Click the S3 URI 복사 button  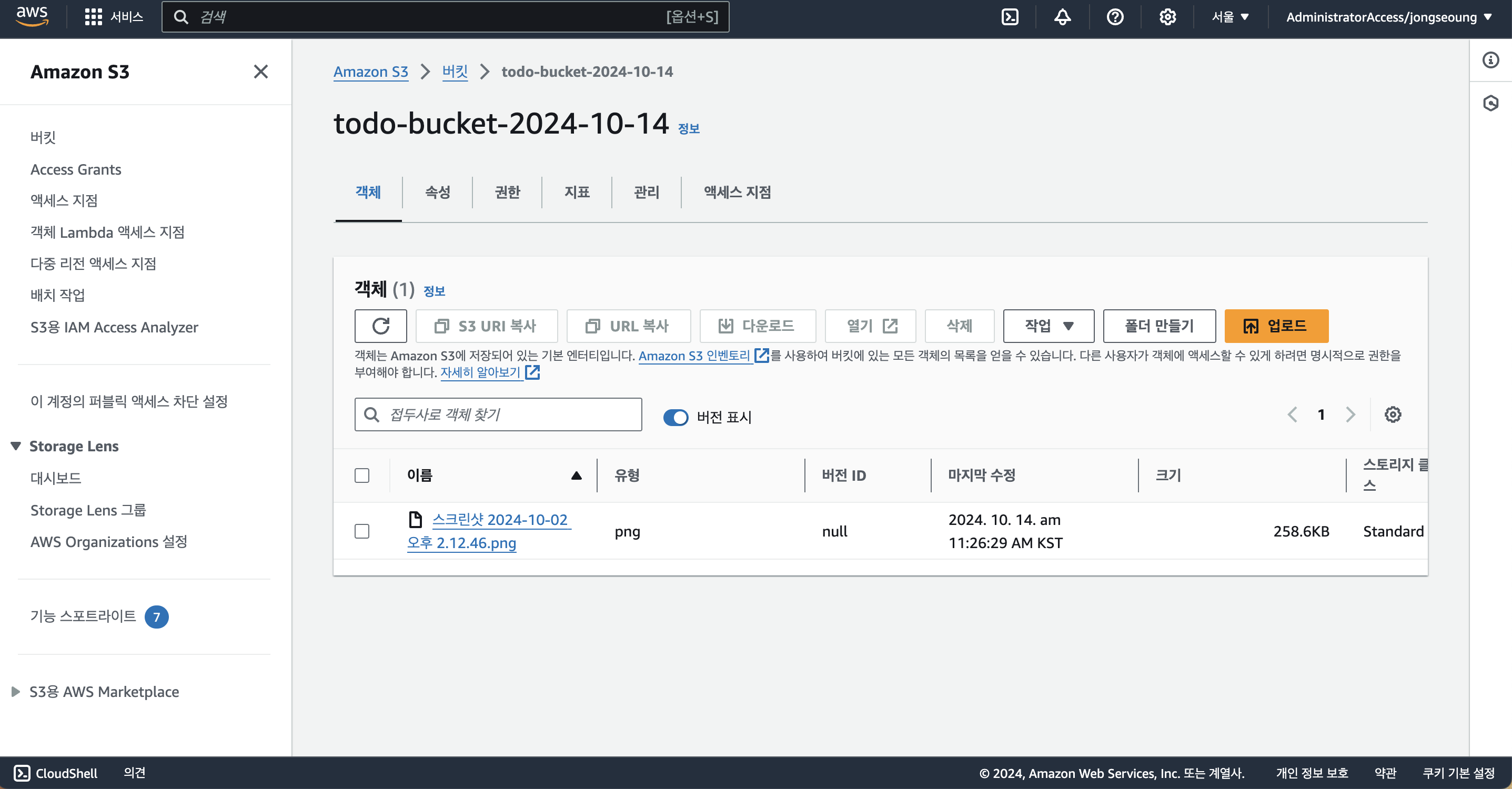tap(486, 326)
